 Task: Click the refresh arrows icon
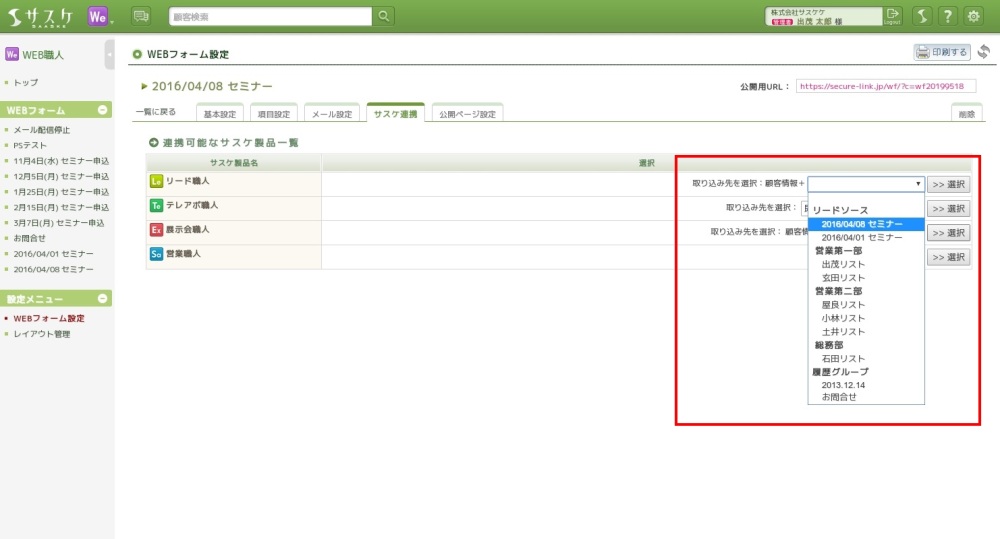(983, 52)
